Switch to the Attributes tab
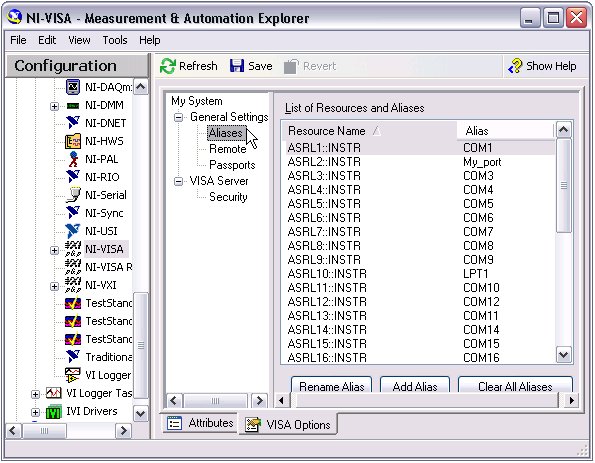This screenshot has width=595, height=463. 200,423
